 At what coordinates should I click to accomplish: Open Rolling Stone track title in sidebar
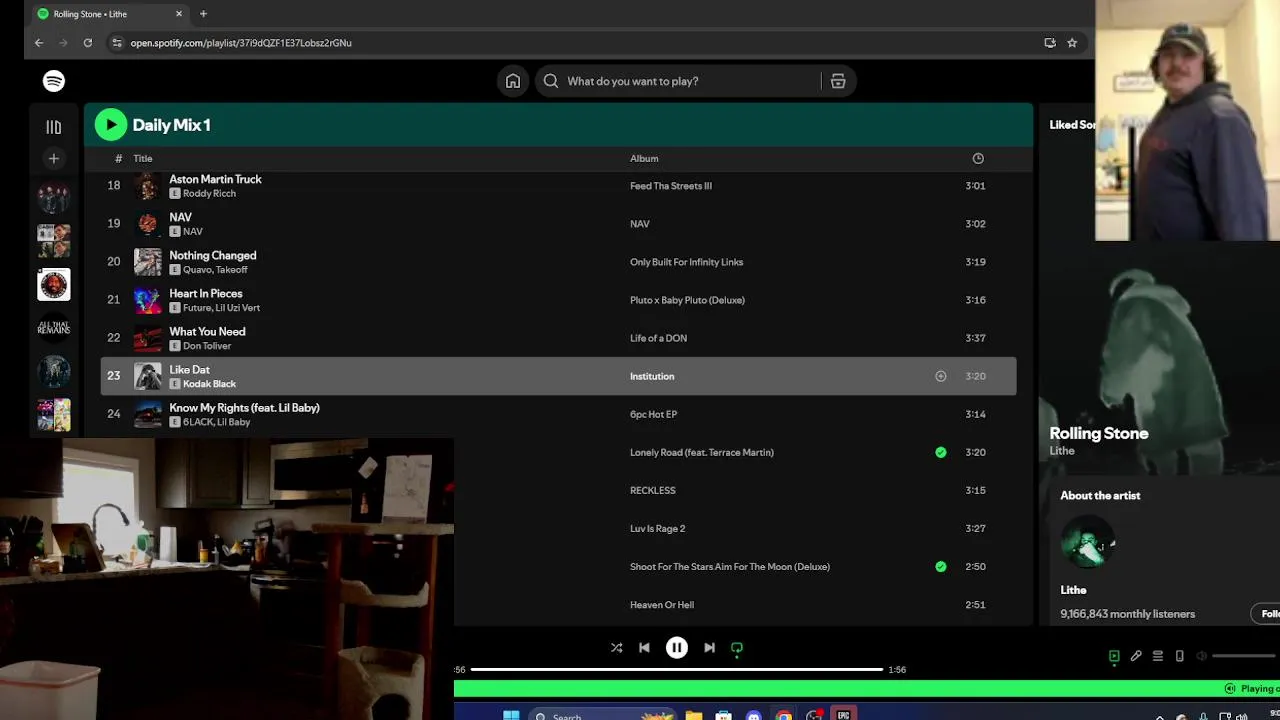pyautogui.click(x=1099, y=433)
